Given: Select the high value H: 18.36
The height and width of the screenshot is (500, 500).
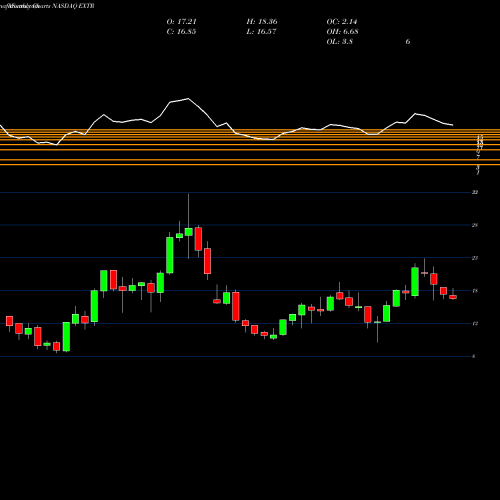Looking at the screenshot, I should coord(262,22).
